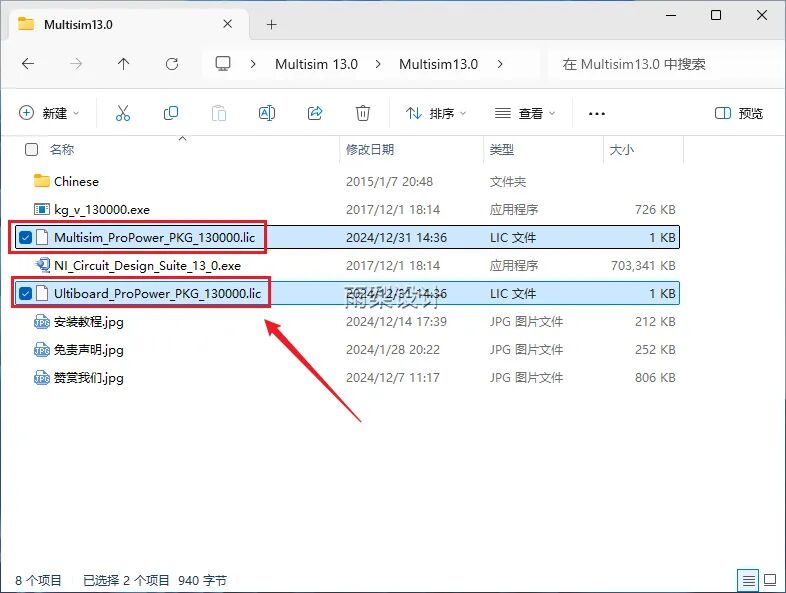Uncheck Multisim_ProPower_PKG_130000.lic checkbox

pos(25,237)
